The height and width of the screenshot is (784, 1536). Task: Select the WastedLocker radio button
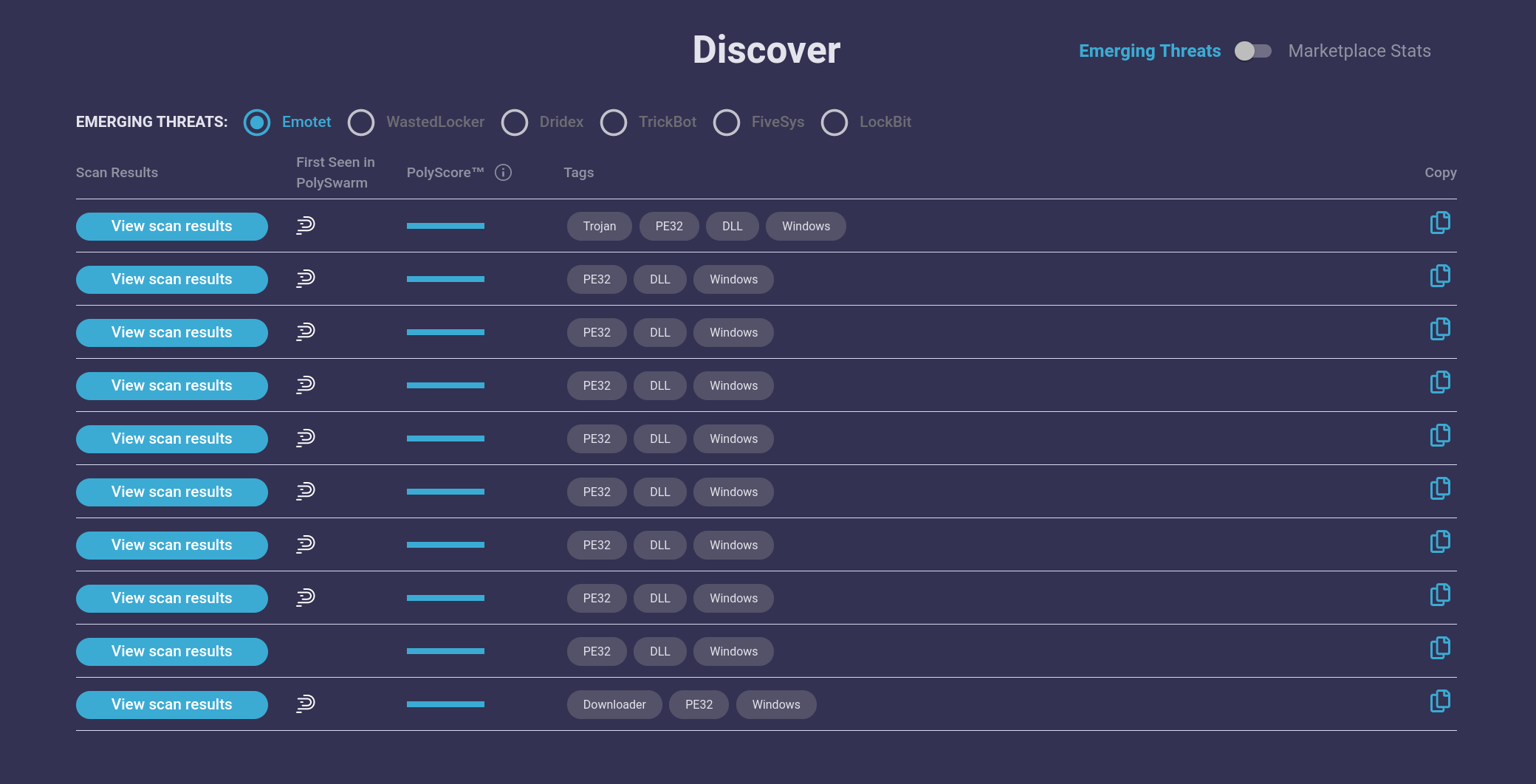pyautogui.click(x=361, y=123)
